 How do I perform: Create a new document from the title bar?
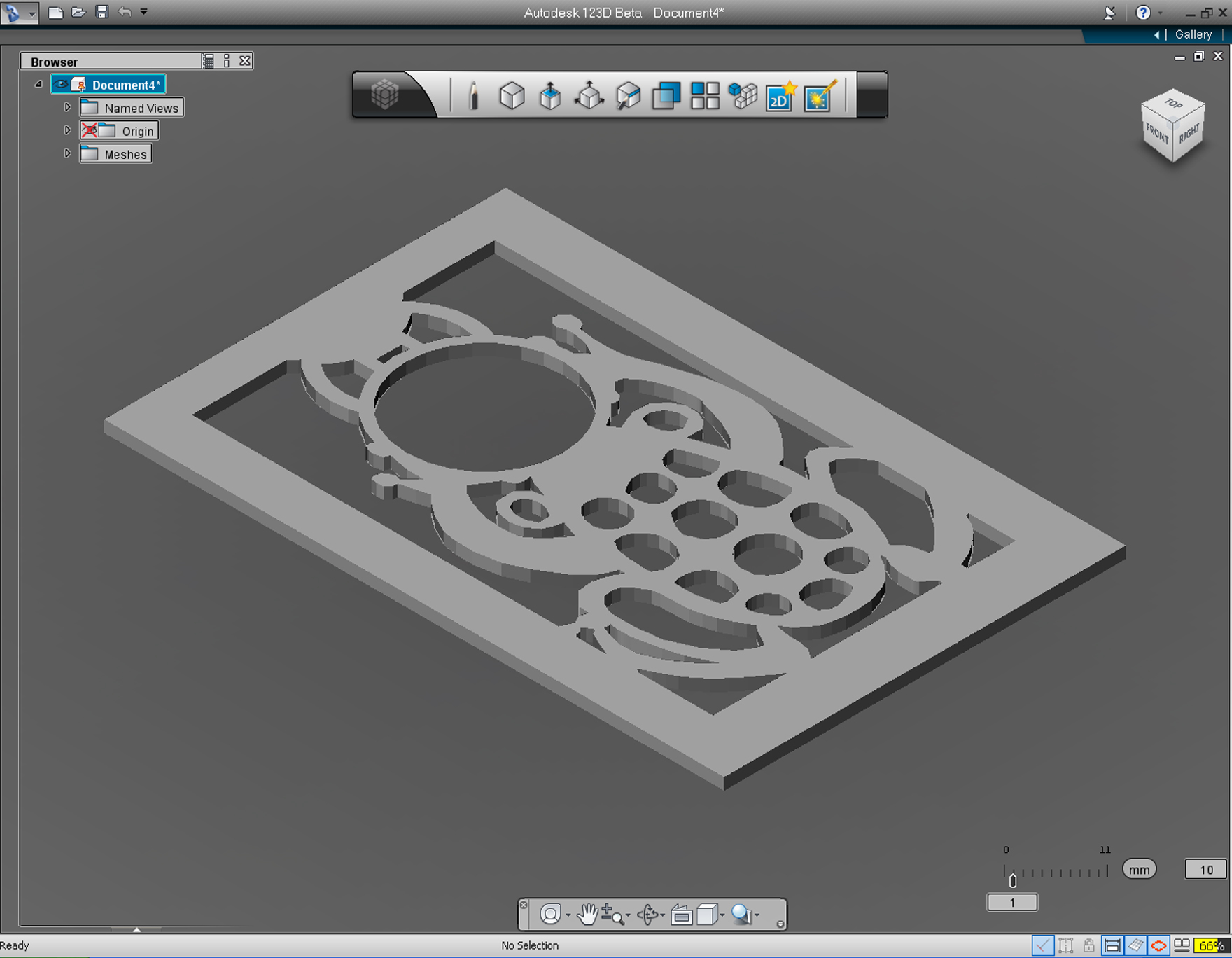(55, 12)
